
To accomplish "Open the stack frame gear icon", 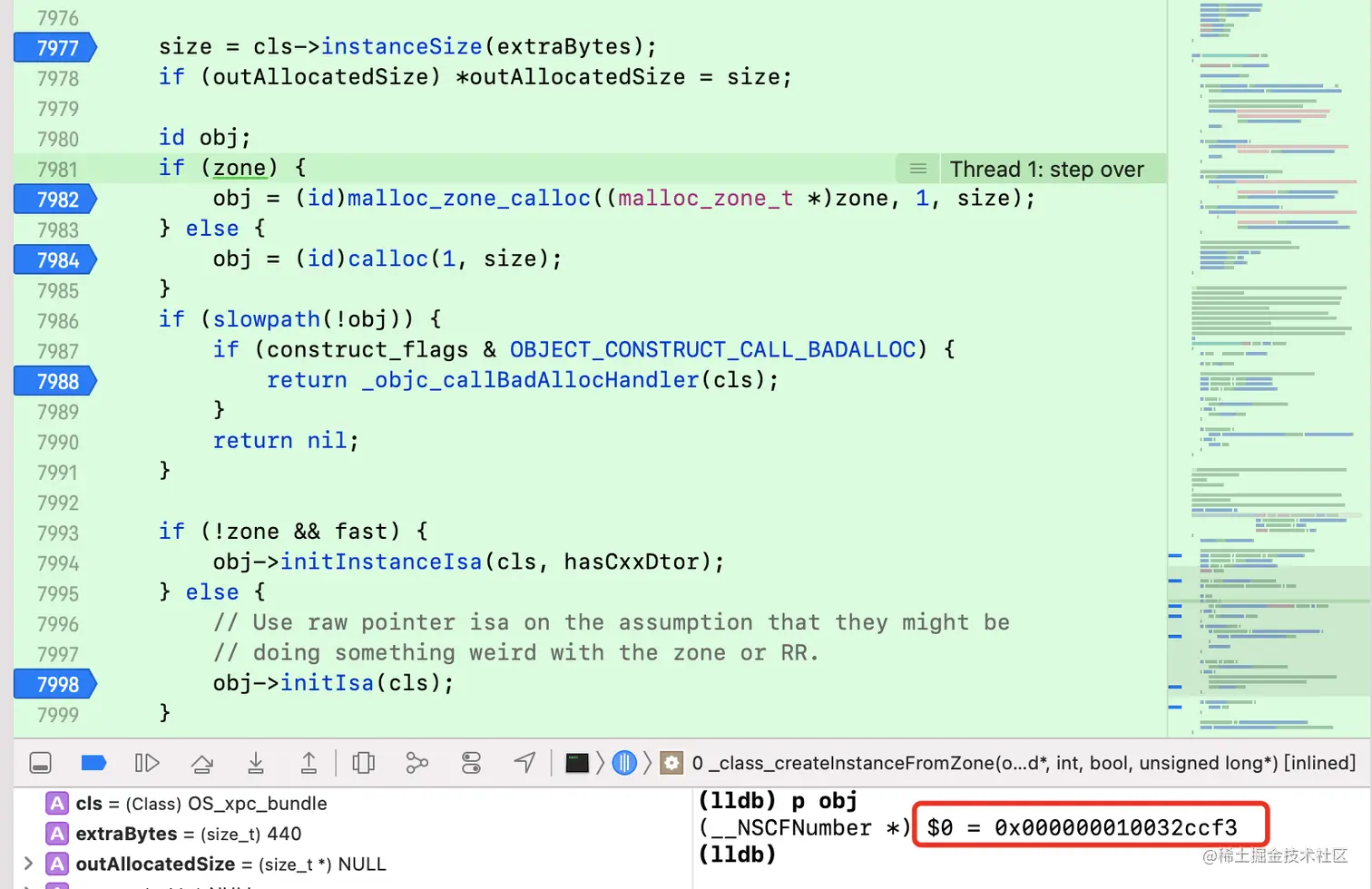I will [671, 763].
